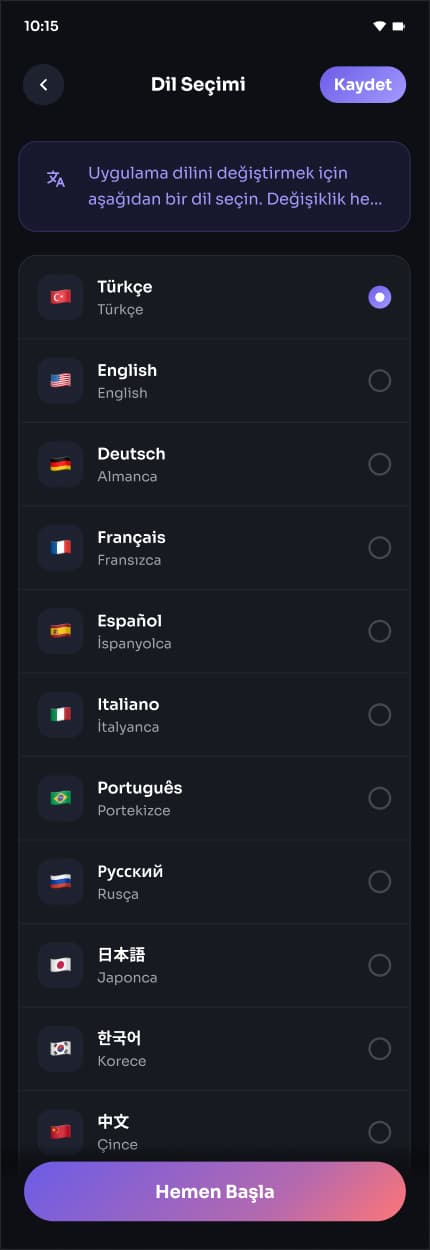Tap the United States flag icon
430x1250 pixels.
point(60,380)
